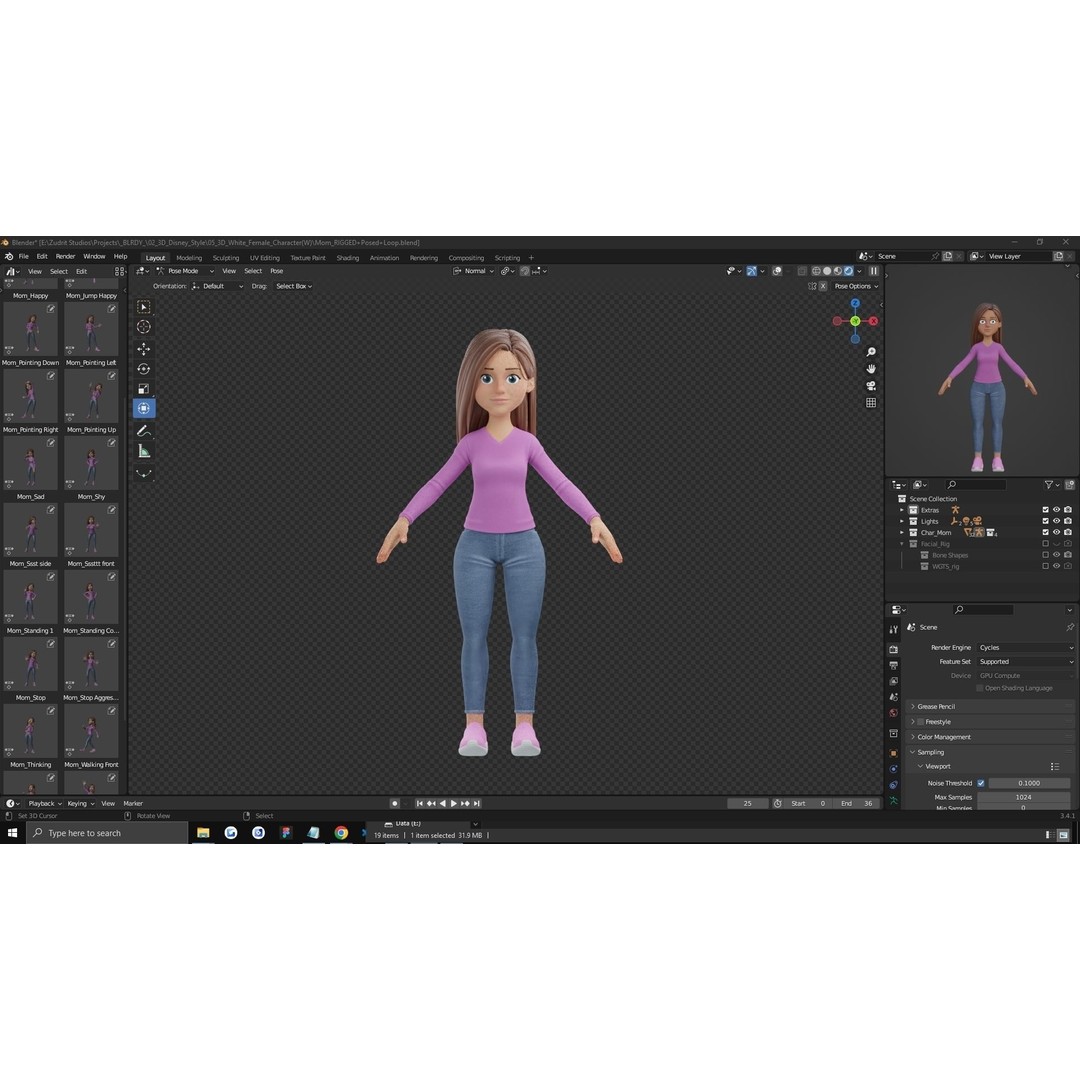1080x1080 pixels.
Task: Enable the Facial_Rig collection checkbox
Action: 1046,544
